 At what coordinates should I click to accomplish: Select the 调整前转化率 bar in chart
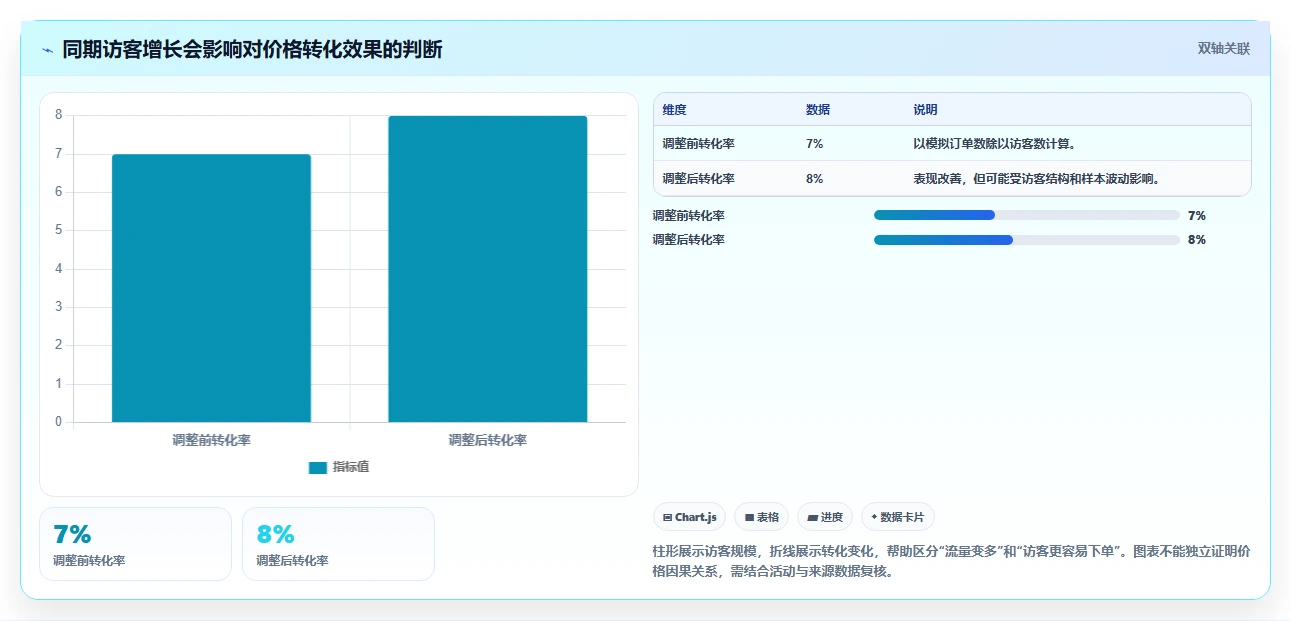[x=211, y=288]
